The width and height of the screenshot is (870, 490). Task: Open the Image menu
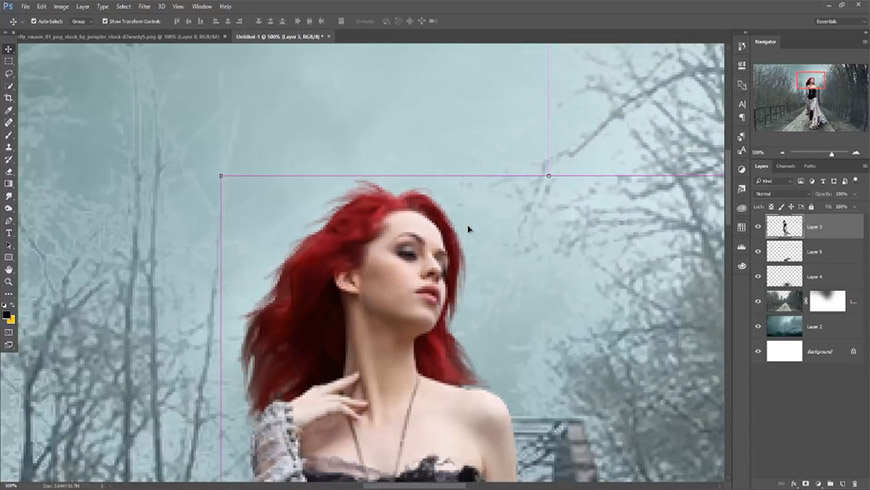click(x=61, y=7)
